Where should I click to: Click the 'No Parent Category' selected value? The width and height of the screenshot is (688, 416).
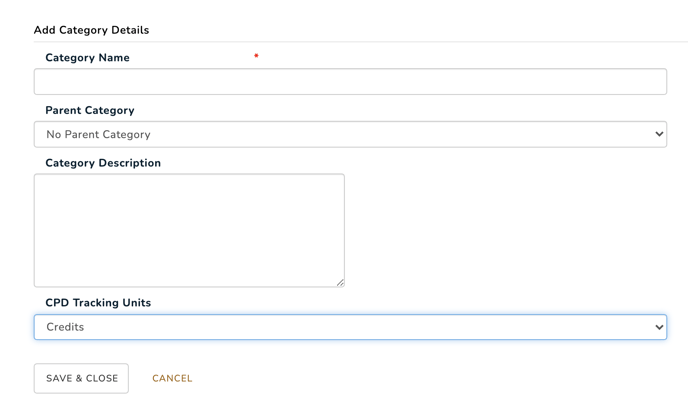[x=98, y=134]
